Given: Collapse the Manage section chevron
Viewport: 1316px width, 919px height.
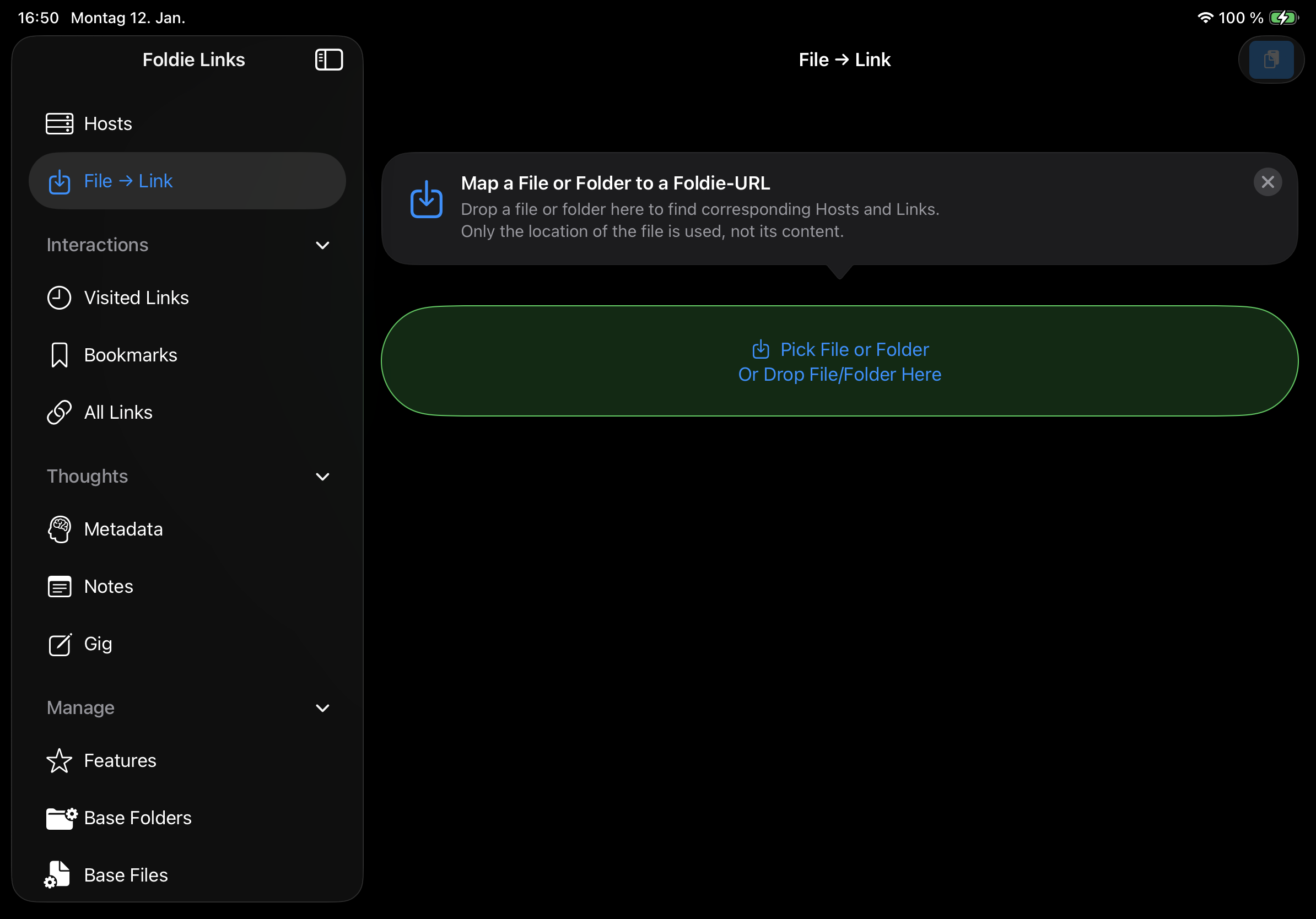Looking at the screenshot, I should coord(323,708).
